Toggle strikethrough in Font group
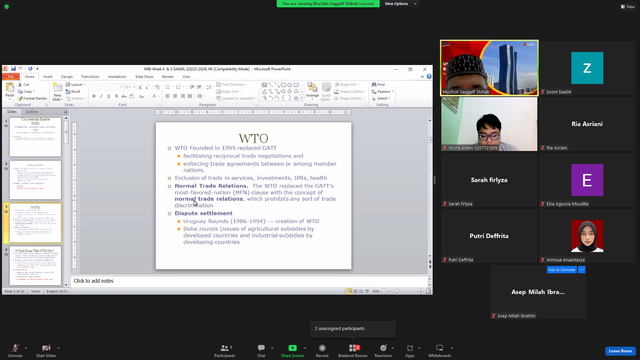640x360 pixels. [124, 96]
